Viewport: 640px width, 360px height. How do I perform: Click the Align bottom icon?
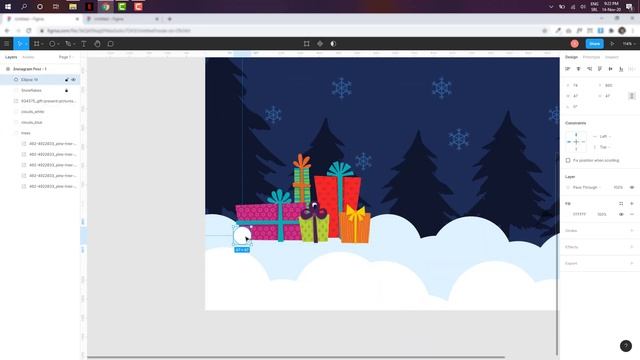621,69
